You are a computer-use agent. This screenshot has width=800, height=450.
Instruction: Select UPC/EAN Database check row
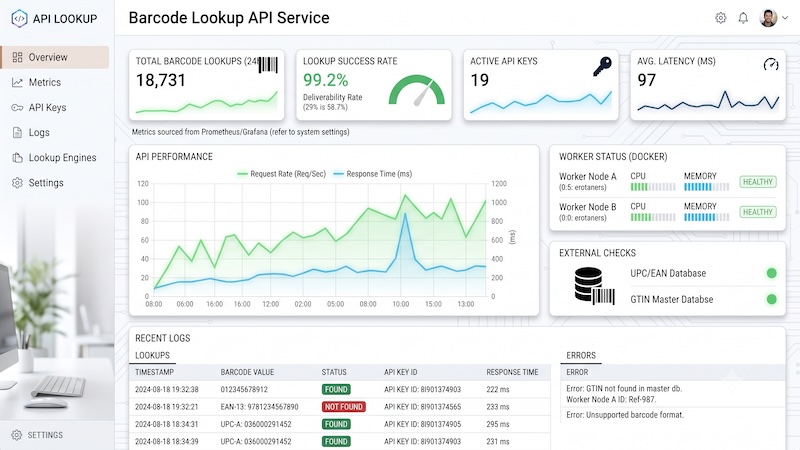[703, 273]
